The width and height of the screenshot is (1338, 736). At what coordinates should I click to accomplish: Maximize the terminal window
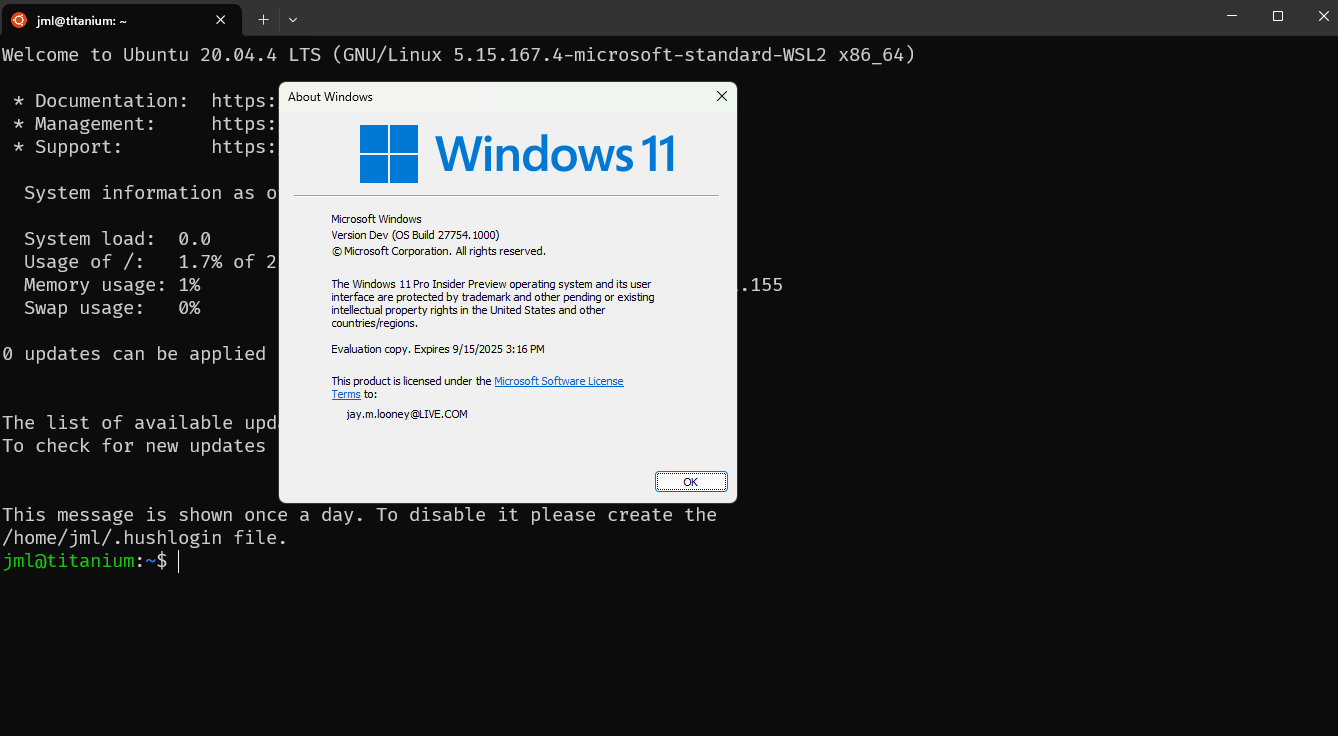pos(1278,16)
